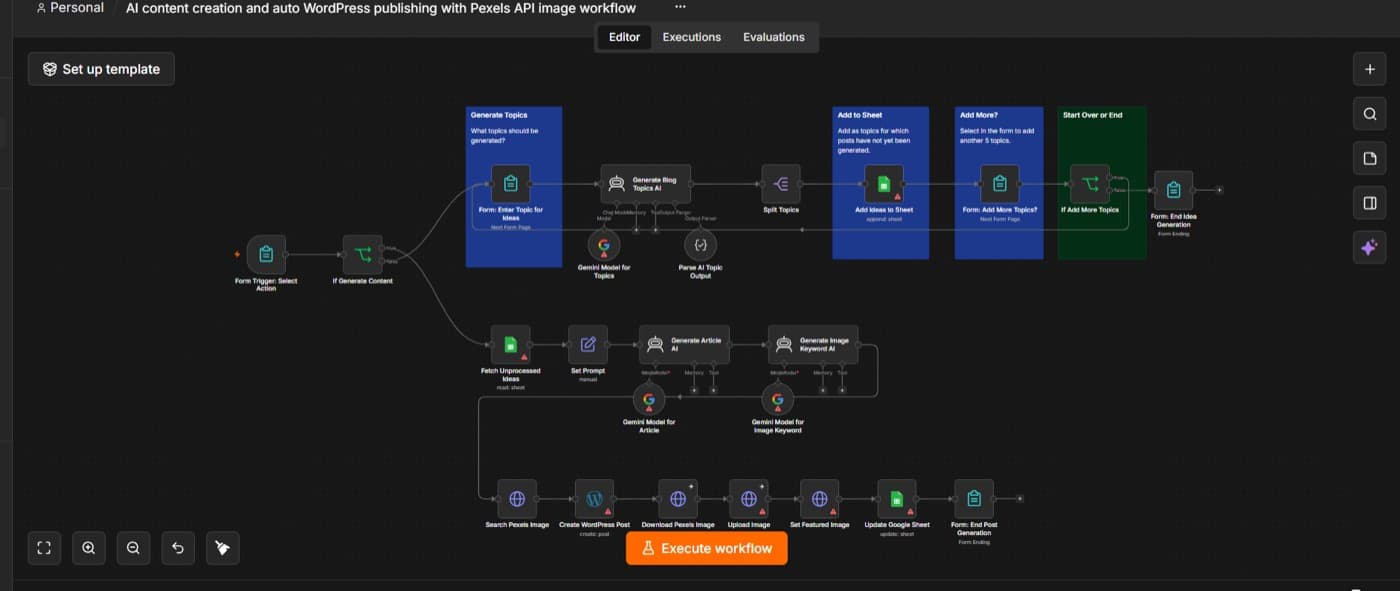The image size is (1400, 591).
Task: Open the Form: Enter Topic for Ideas node
Action: point(510,184)
